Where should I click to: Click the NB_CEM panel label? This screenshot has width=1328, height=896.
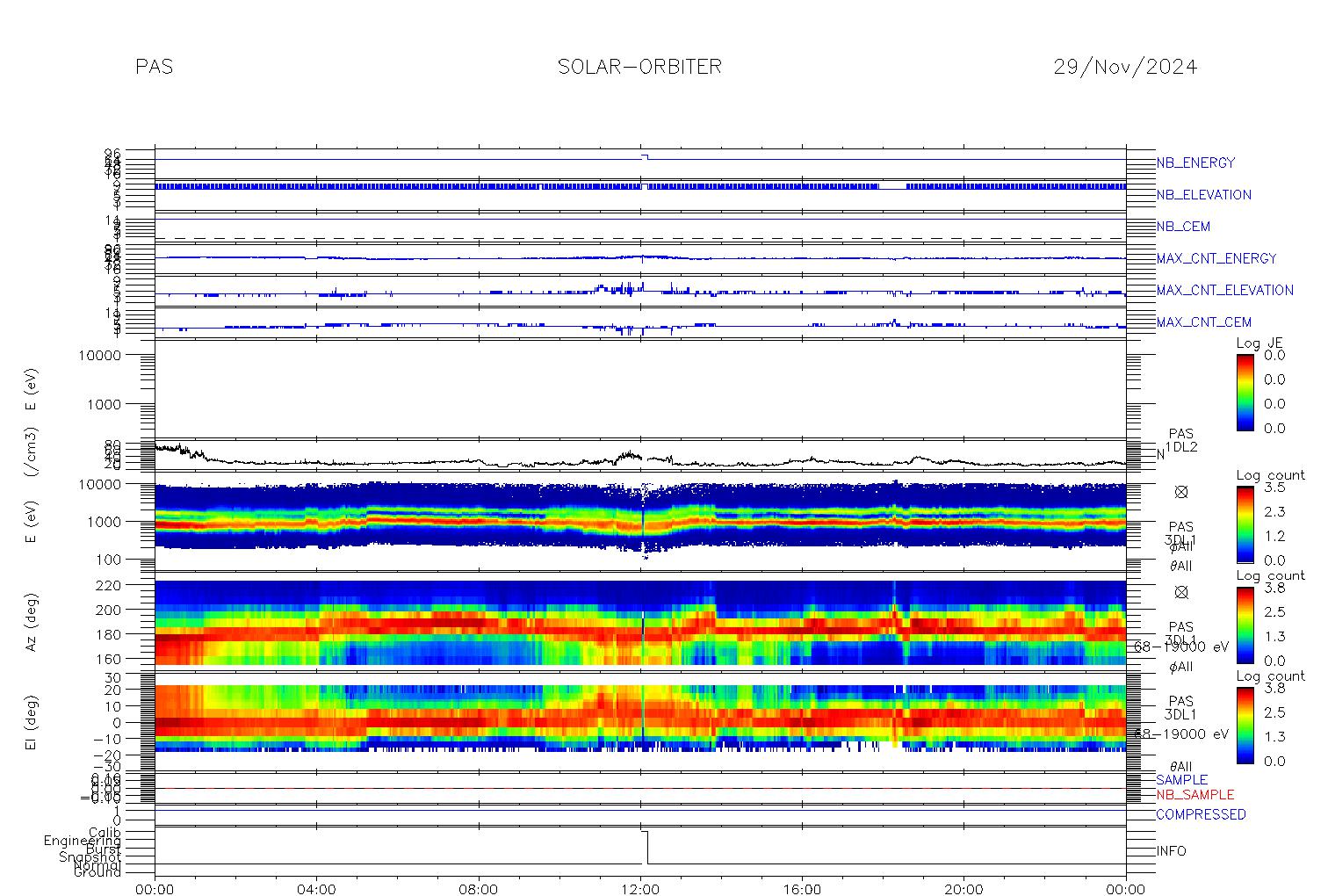(1183, 227)
